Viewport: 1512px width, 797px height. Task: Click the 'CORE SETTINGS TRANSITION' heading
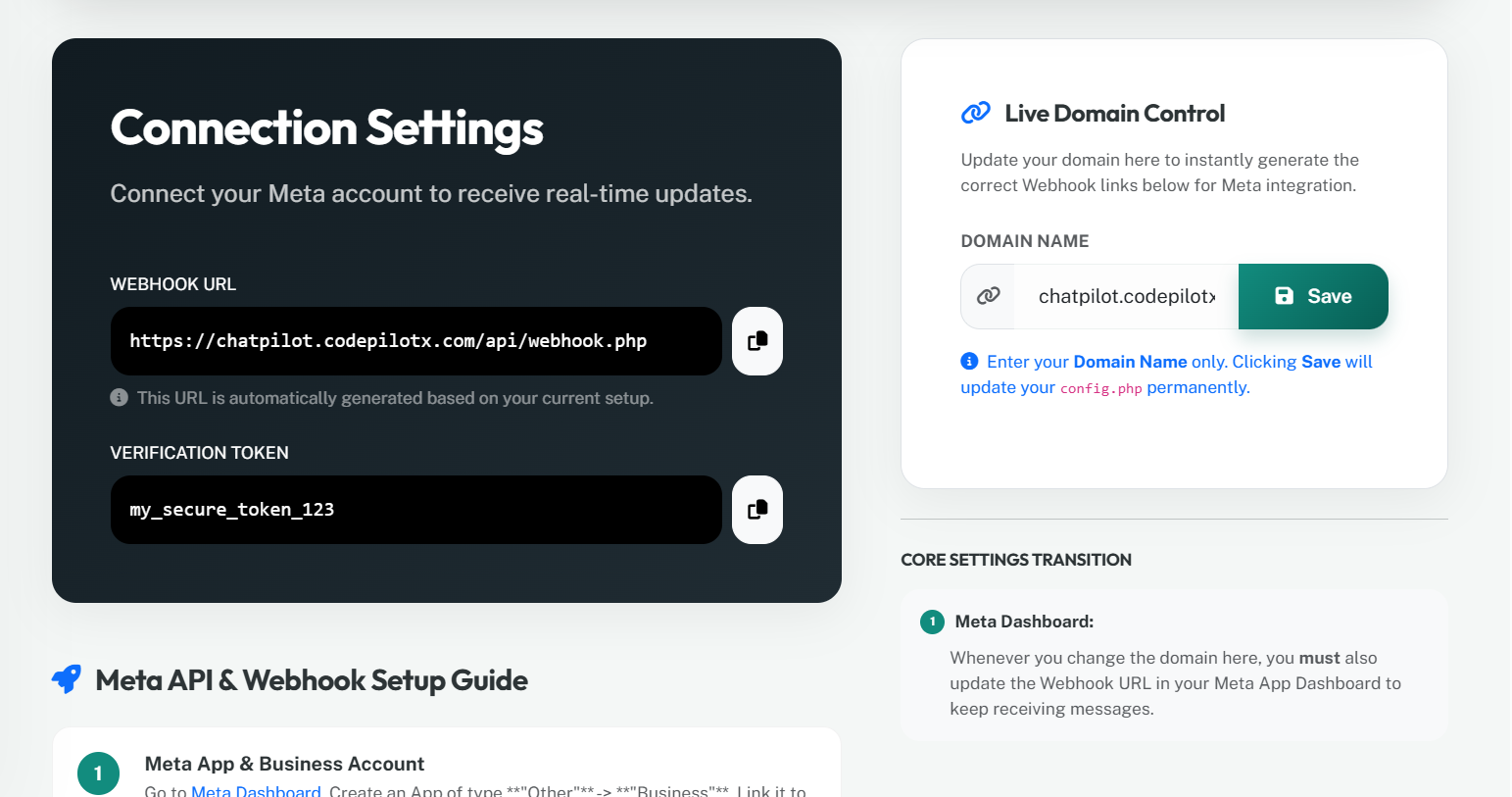tap(1016, 560)
